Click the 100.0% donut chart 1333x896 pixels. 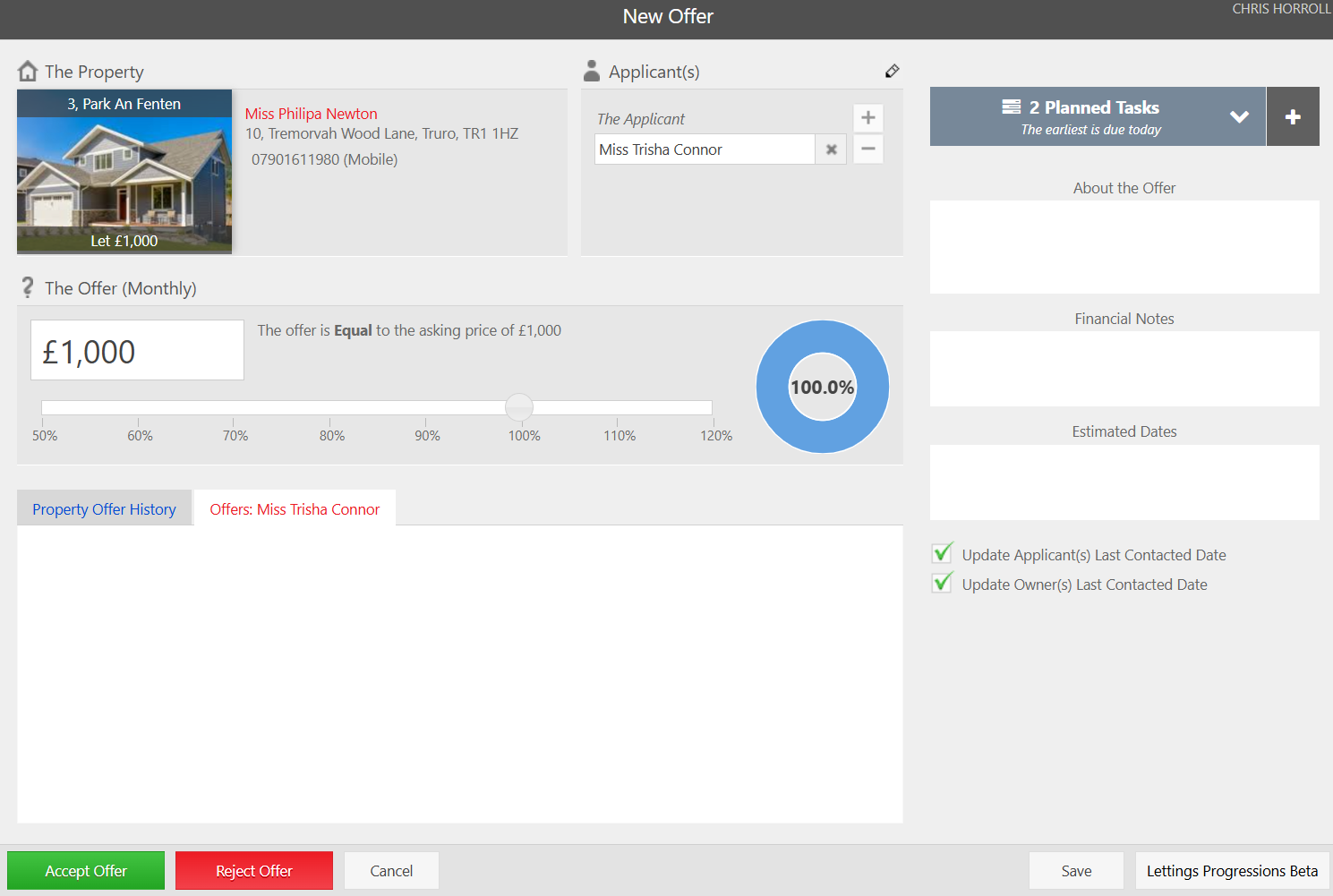823,387
